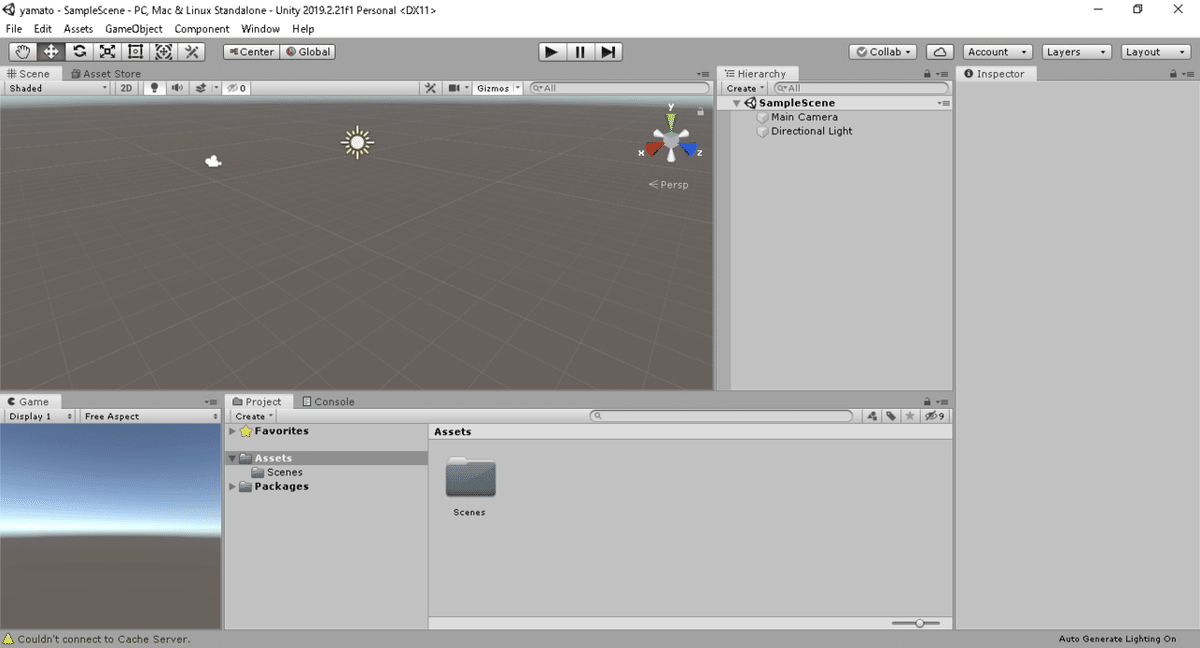The width and height of the screenshot is (1200, 648).
Task: Click the scene gizmo Y axis cone
Action: tap(671, 120)
